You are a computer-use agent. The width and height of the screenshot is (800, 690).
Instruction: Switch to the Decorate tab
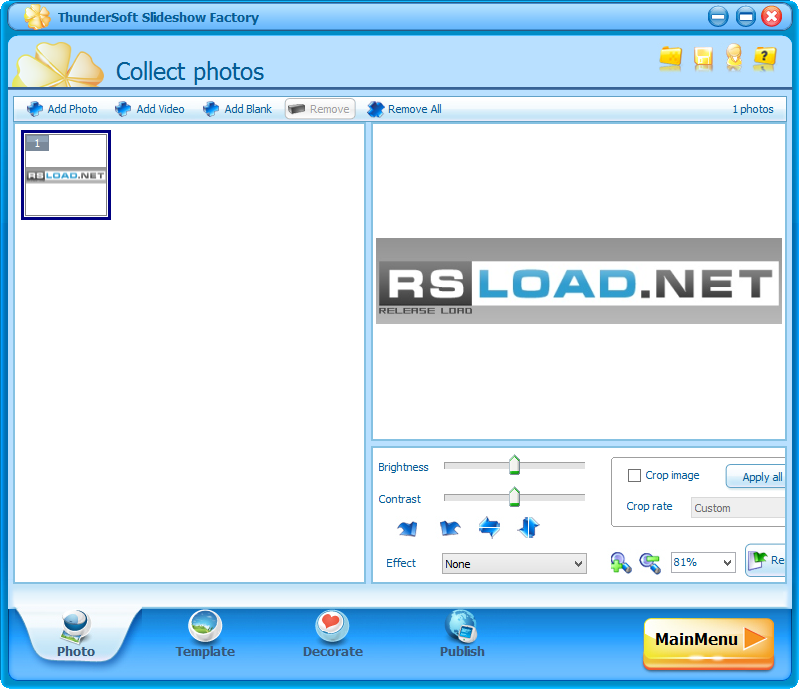[333, 634]
